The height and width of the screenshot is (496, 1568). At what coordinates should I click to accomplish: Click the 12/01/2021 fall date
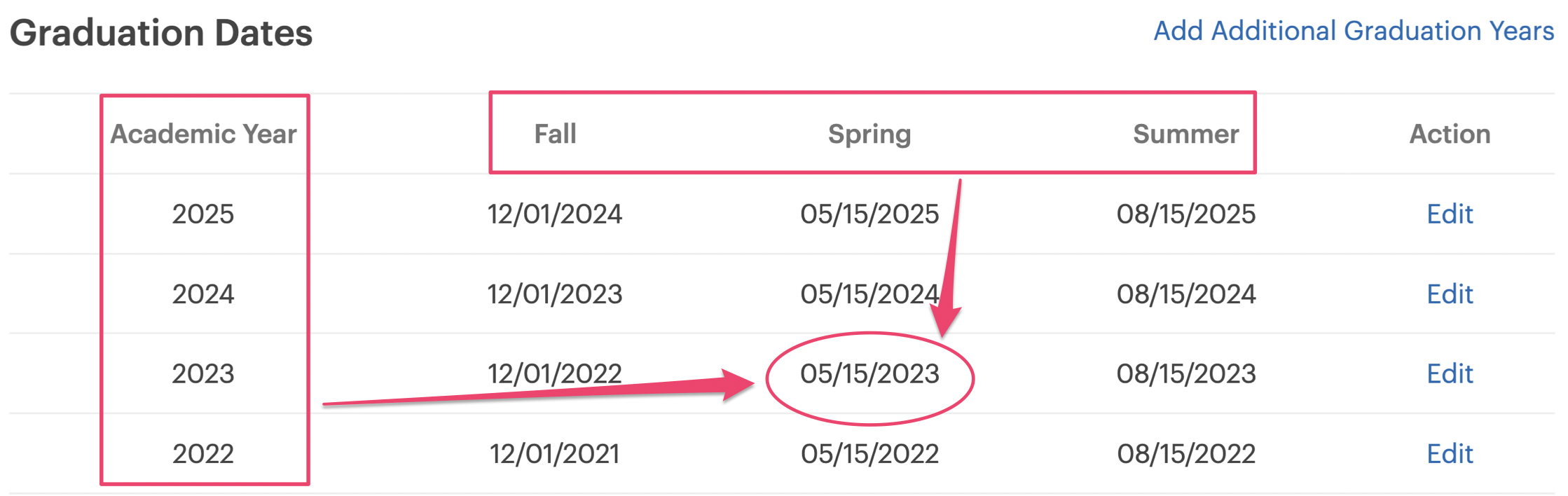[x=555, y=453]
